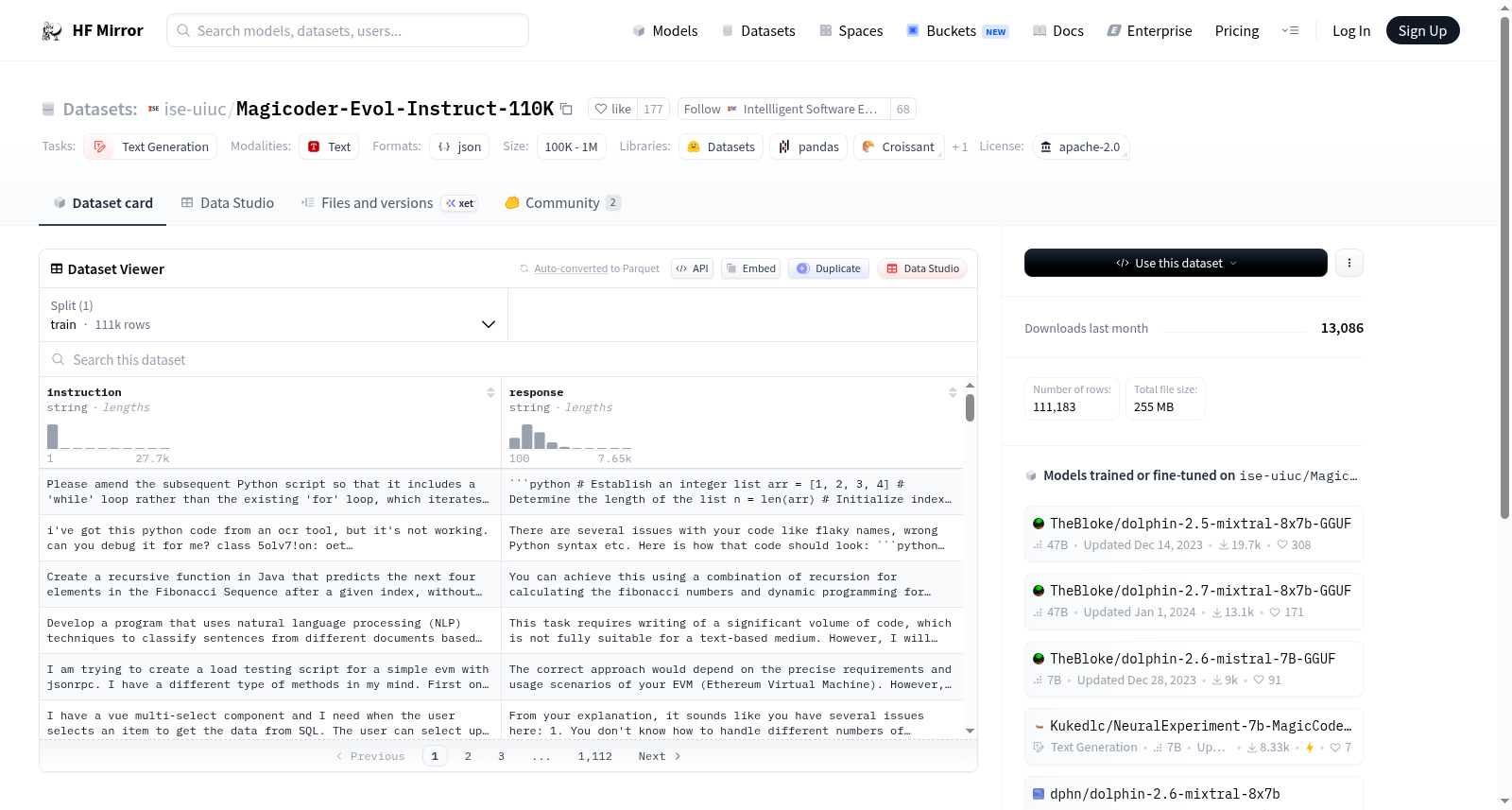Click the Search this dataset field
The width and height of the screenshot is (1512, 810).
pyautogui.click(x=508, y=360)
